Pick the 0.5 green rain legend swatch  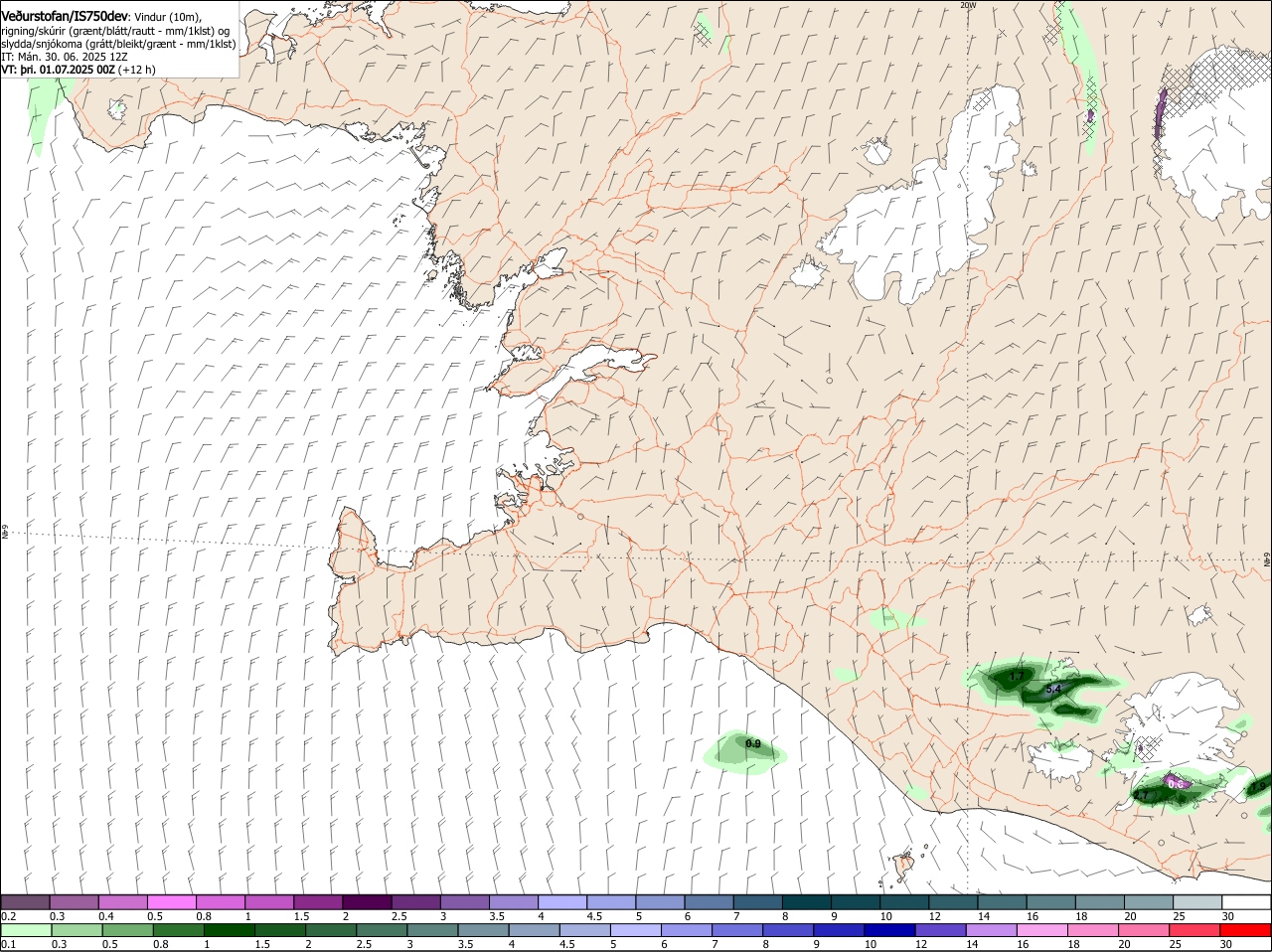pos(127,930)
